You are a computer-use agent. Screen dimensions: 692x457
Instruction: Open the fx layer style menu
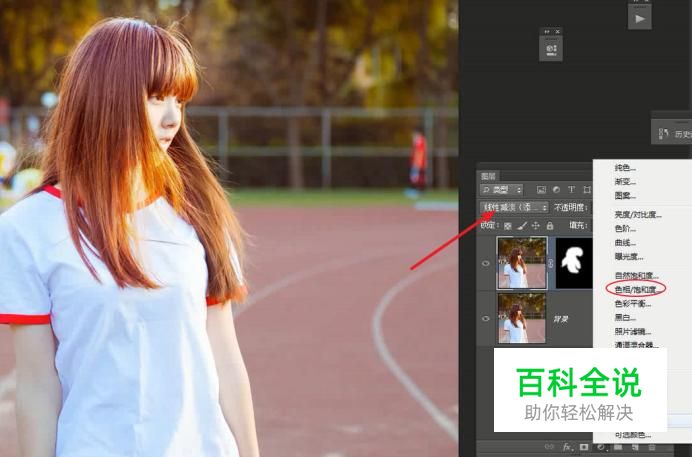568,447
